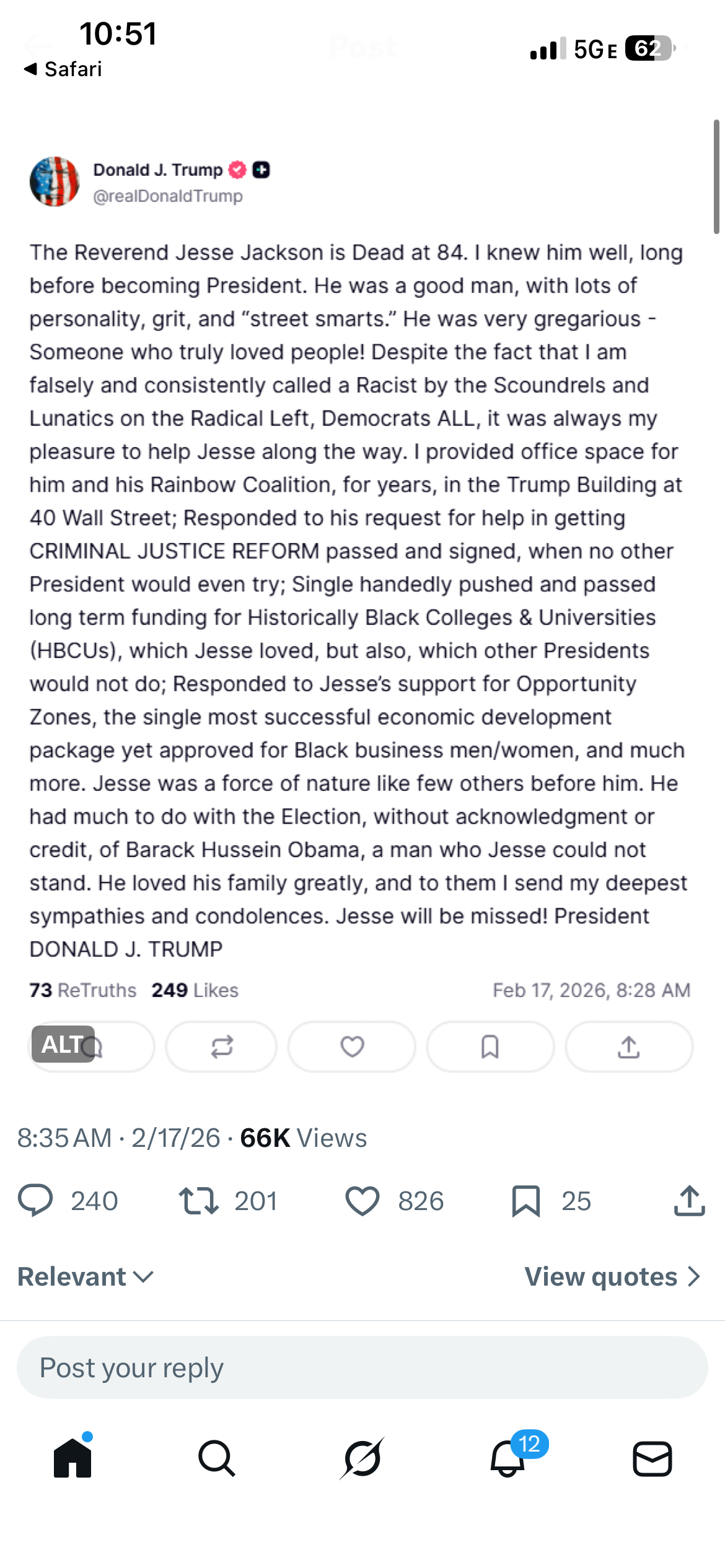Like the post with heart icon
725x1568 pixels.
point(362,1200)
